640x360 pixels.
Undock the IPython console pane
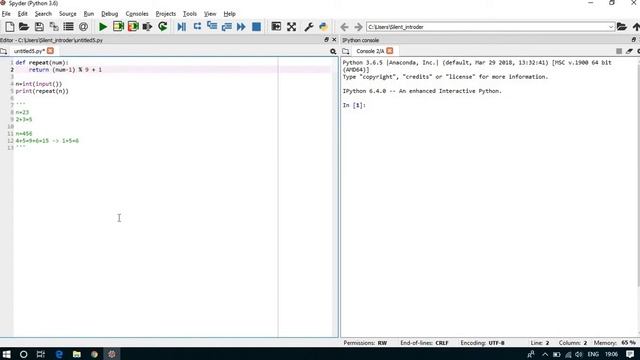pos(633,40)
